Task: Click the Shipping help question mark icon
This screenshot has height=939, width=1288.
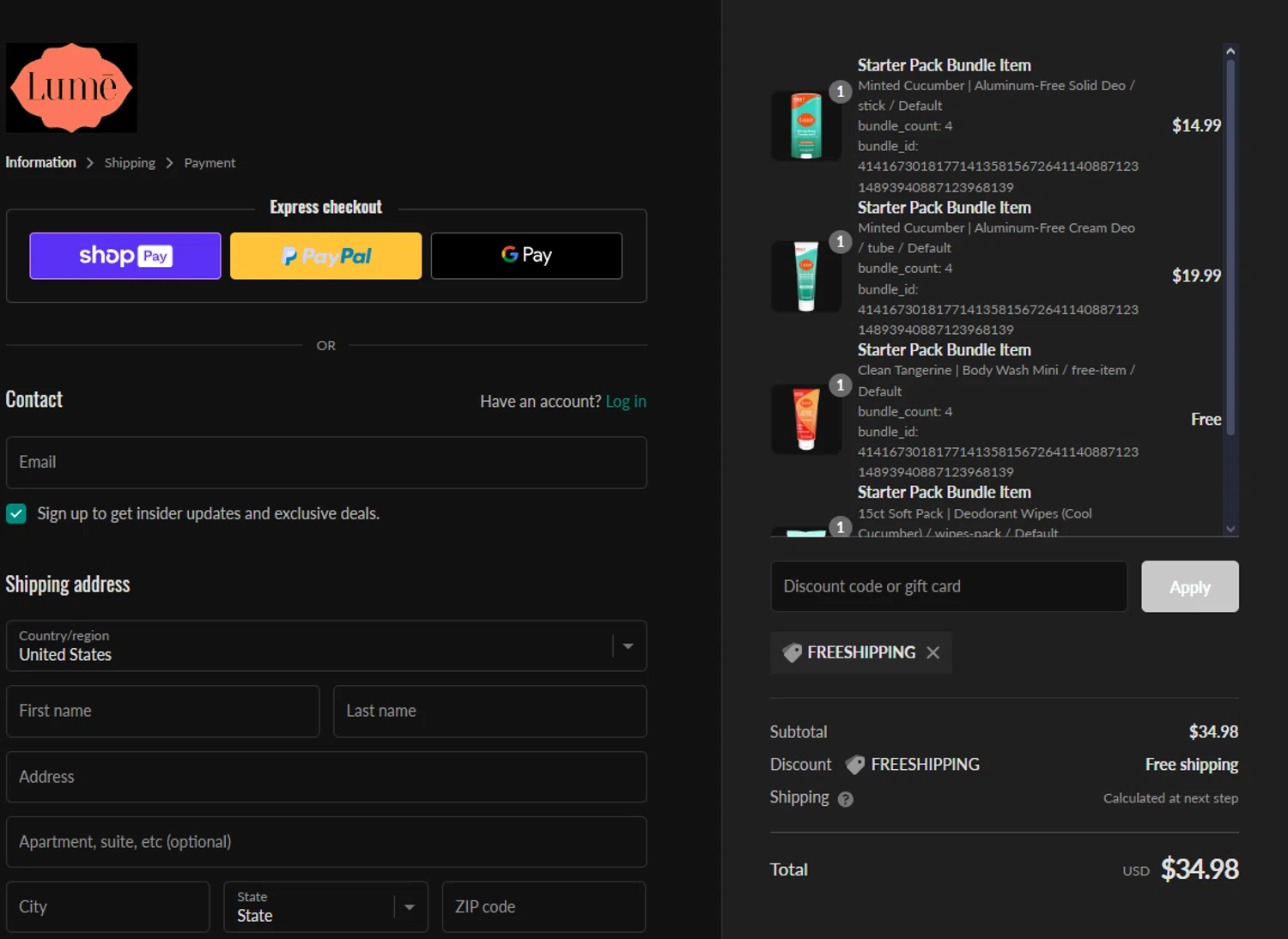Action: (x=846, y=799)
